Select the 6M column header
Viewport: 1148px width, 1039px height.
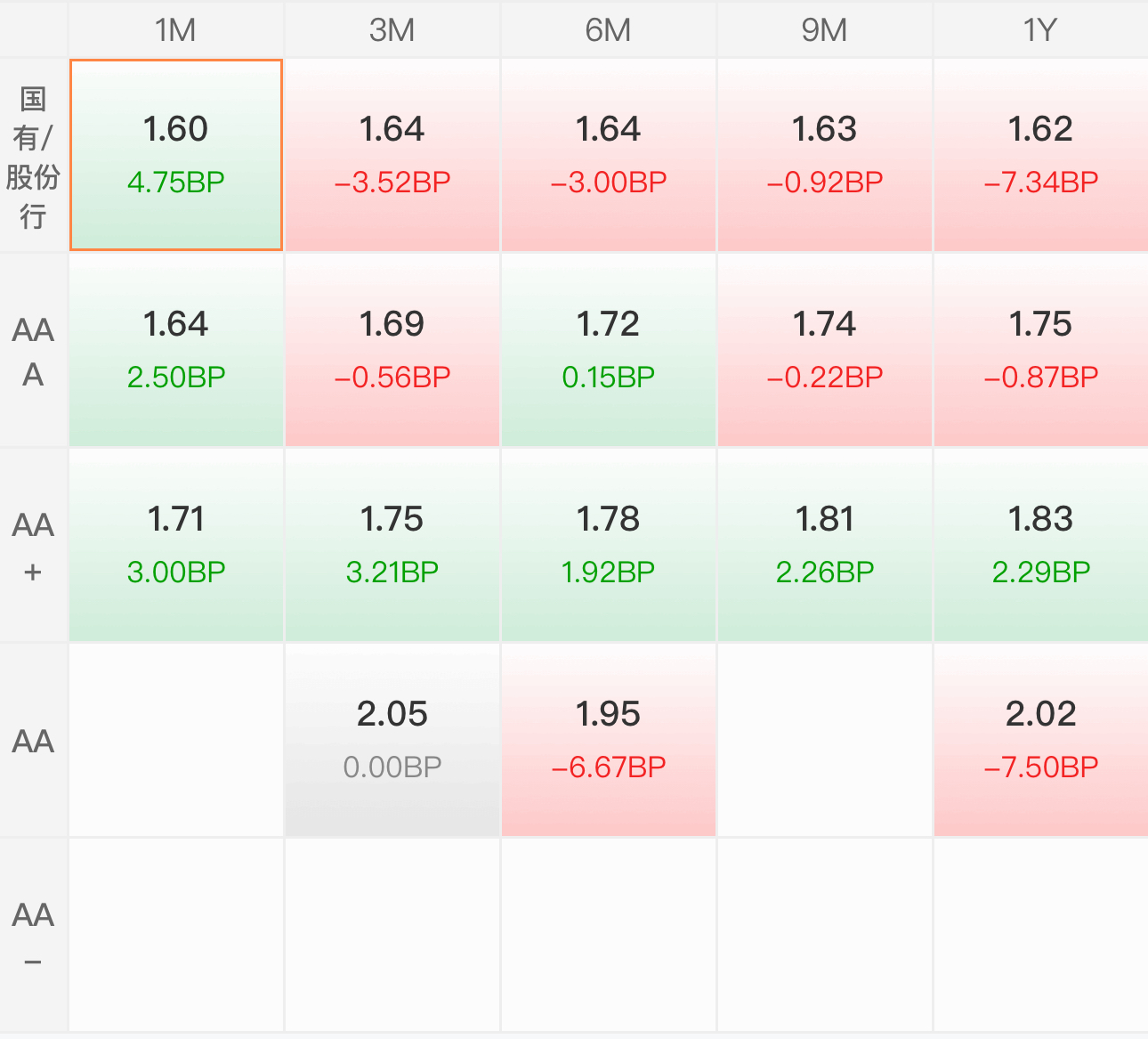pyautogui.click(x=609, y=29)
